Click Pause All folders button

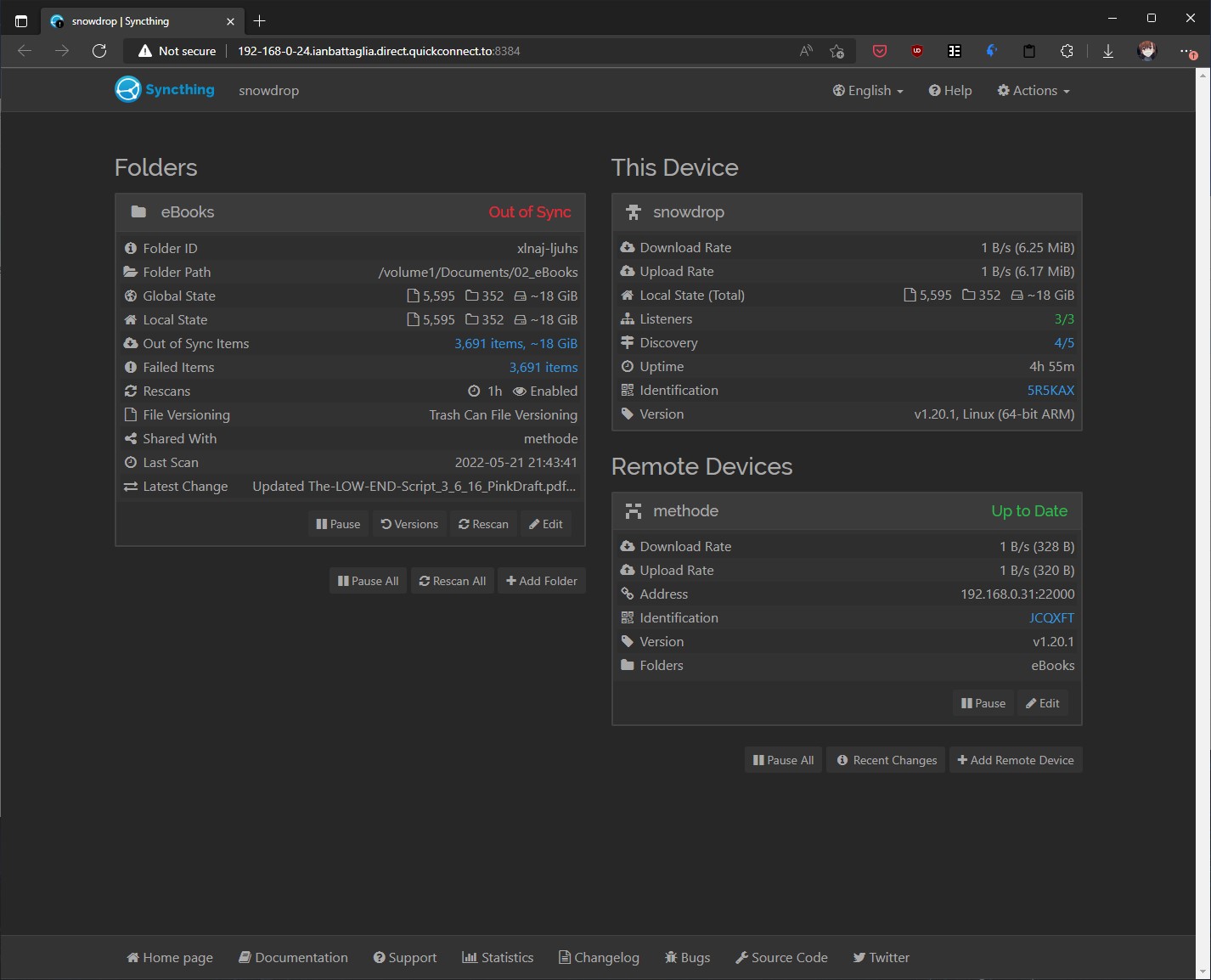pos(368,581)
